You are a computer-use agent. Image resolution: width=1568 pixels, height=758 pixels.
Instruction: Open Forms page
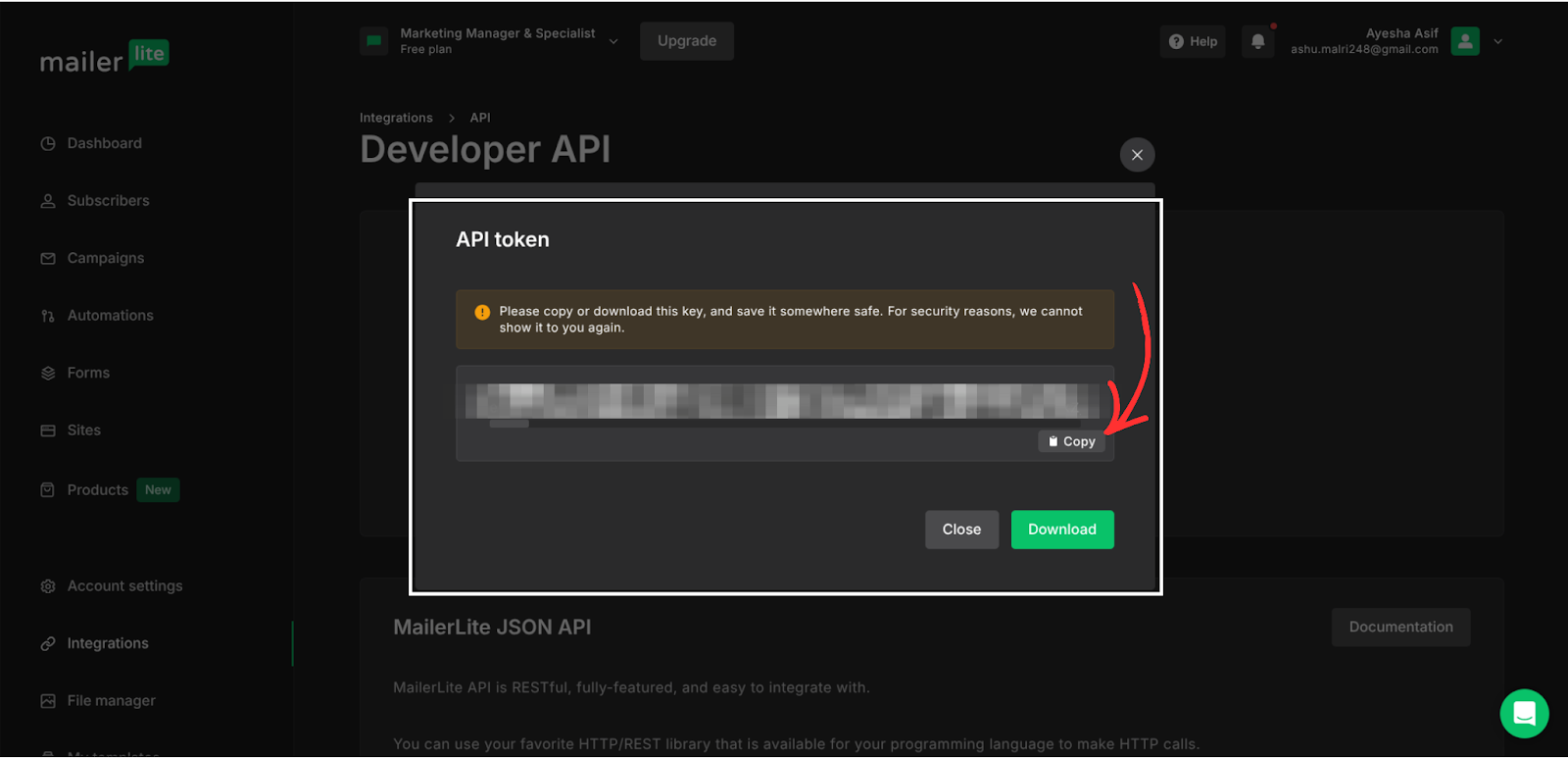88,373
